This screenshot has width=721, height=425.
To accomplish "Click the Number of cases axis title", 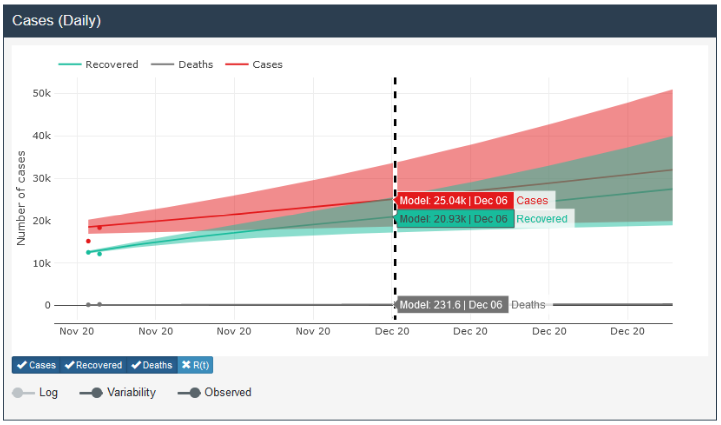I will tap(21, 198).
